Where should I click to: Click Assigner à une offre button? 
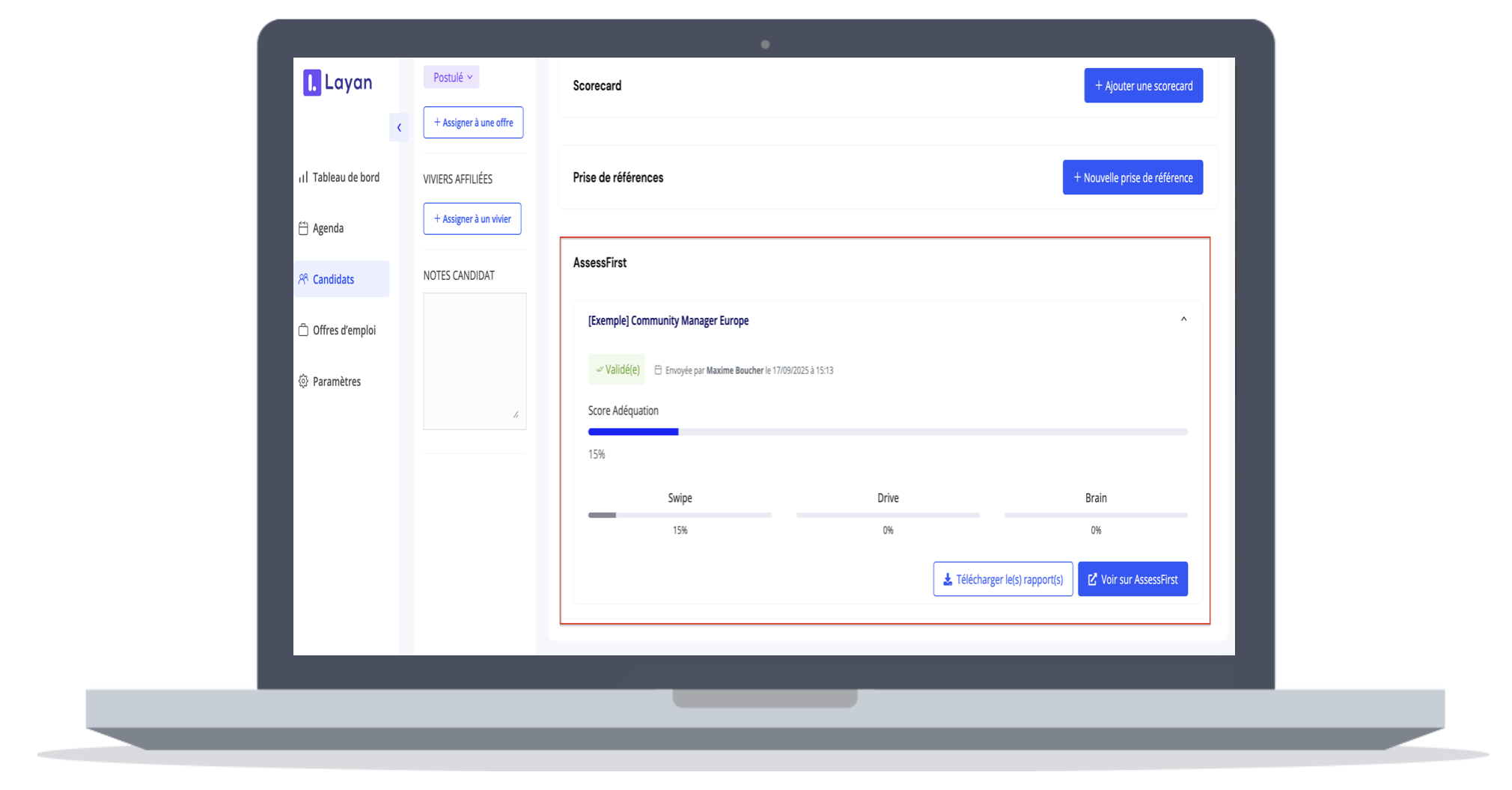click(x=473, y=123)
